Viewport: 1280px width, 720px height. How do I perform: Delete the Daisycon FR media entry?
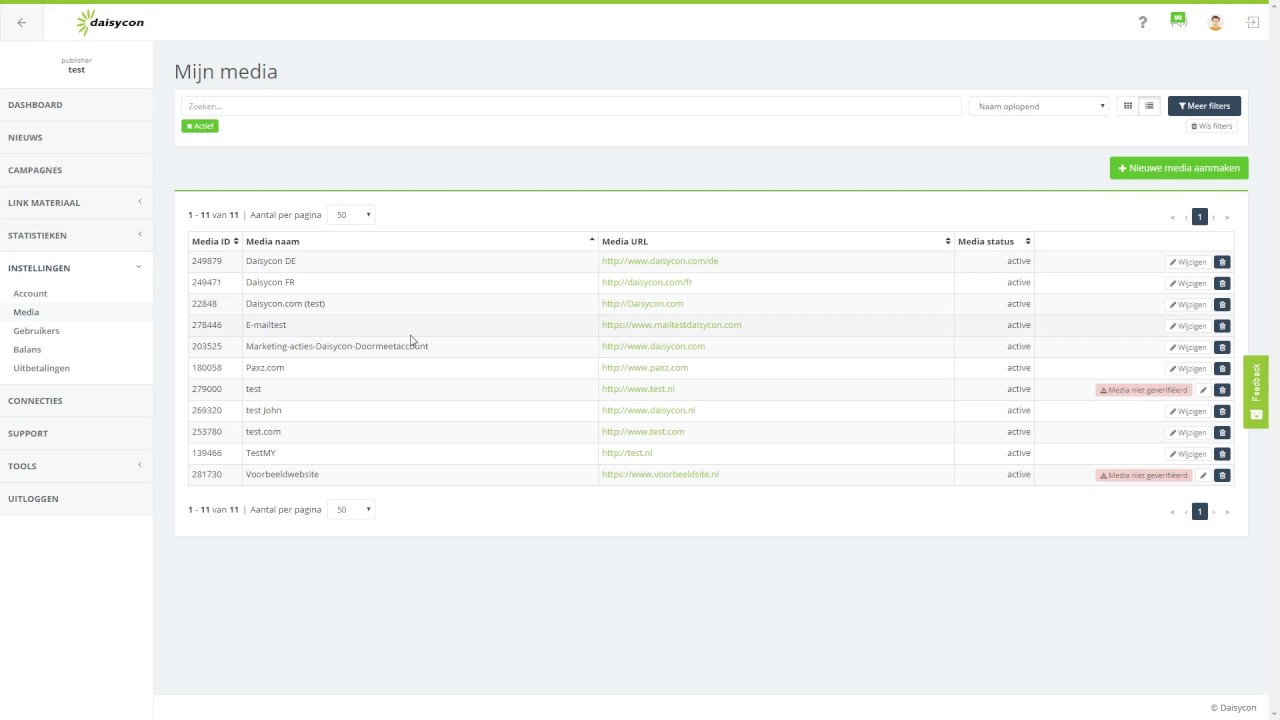coord(1222,283)
